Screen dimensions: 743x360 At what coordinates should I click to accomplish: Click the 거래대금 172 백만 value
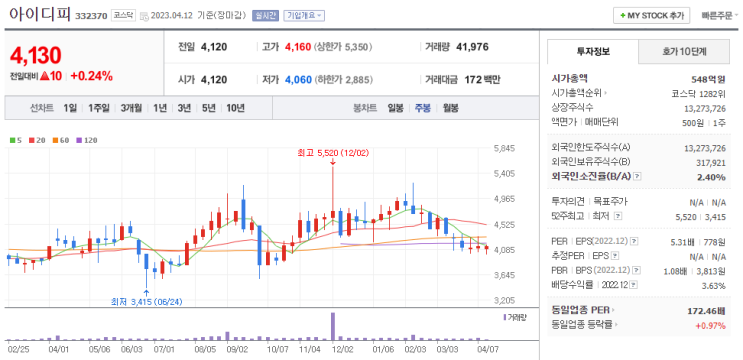pos(482,80)
